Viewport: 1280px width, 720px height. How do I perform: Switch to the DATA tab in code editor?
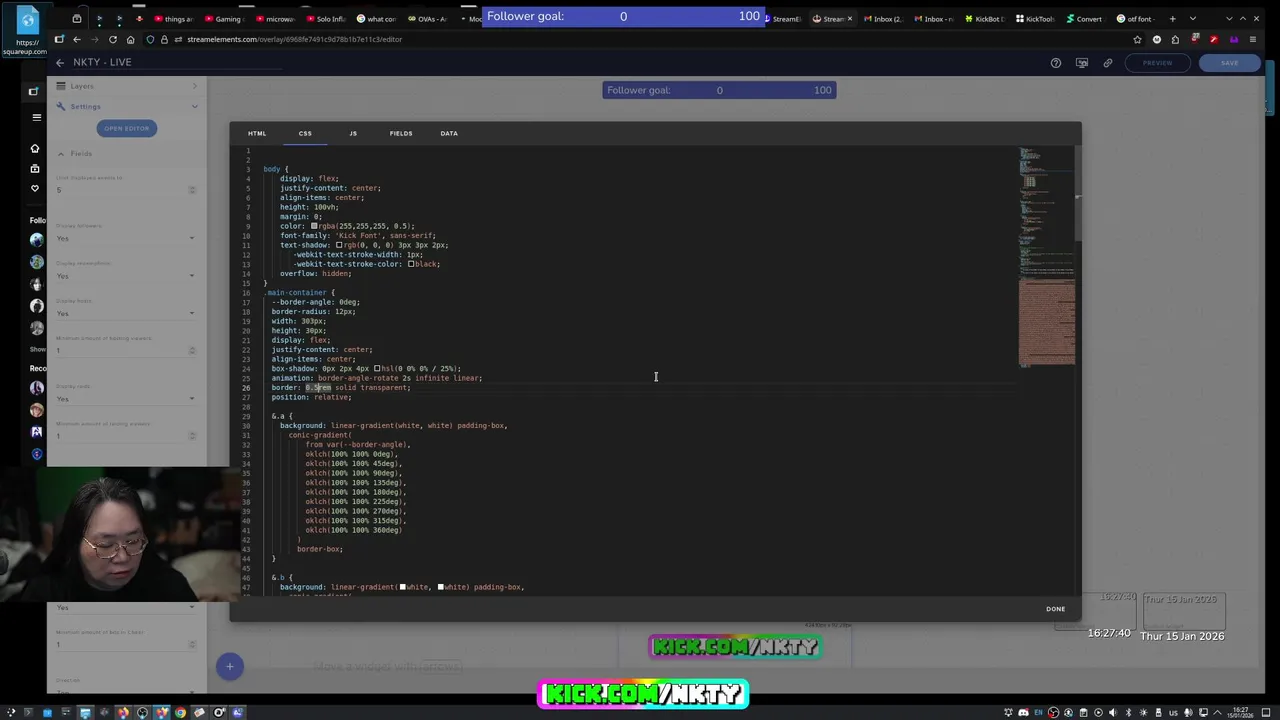tap(449, 133)
